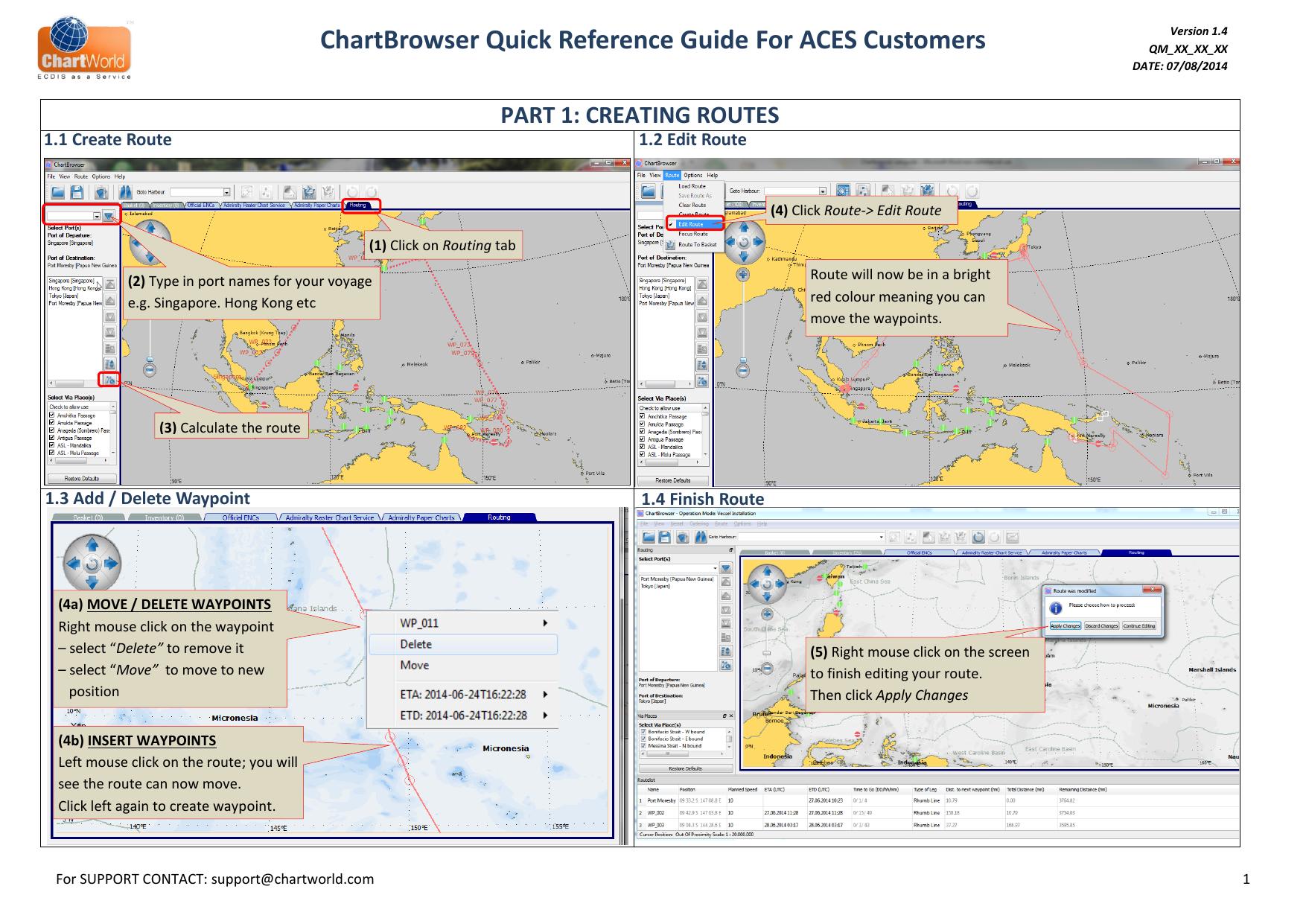Toggle ASL - Molu Passage checkbox in Create Route
Screen dimensions: 1306x924
[x=51, y=453]
